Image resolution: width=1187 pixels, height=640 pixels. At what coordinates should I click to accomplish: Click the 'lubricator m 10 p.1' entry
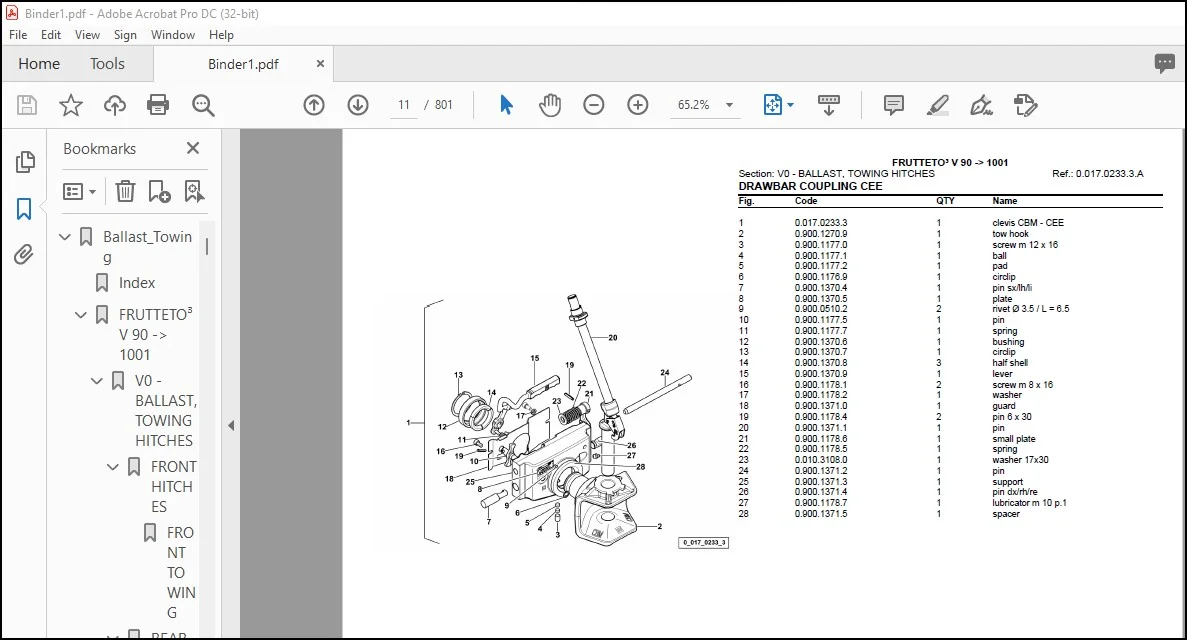[x=1029, y=503]
